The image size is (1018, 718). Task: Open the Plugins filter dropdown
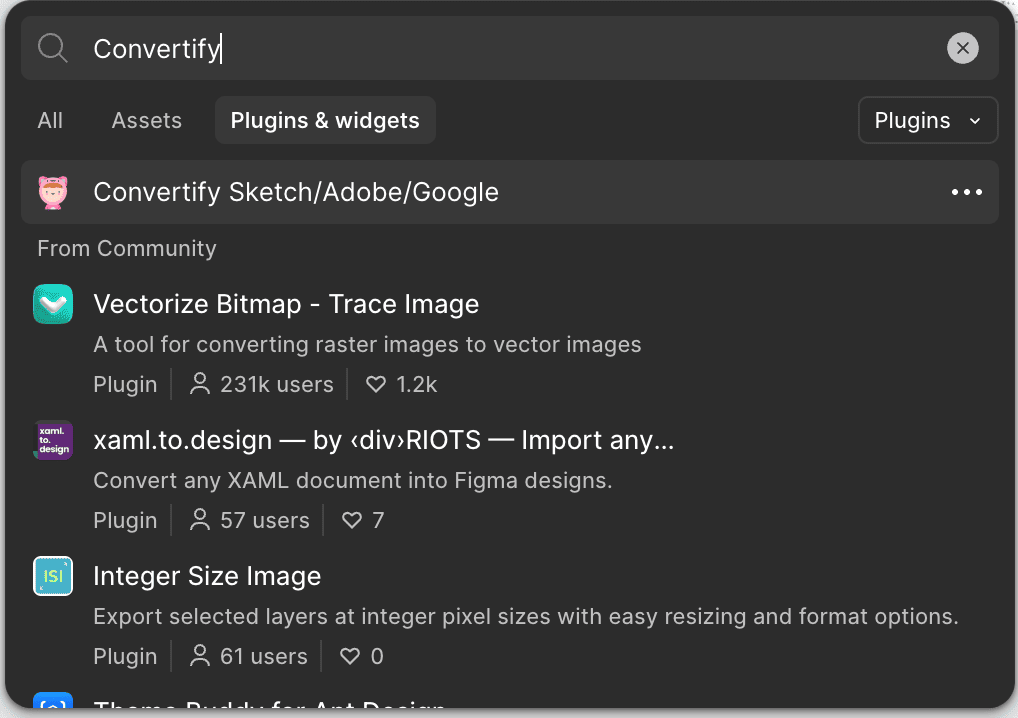tap(927, 121)
